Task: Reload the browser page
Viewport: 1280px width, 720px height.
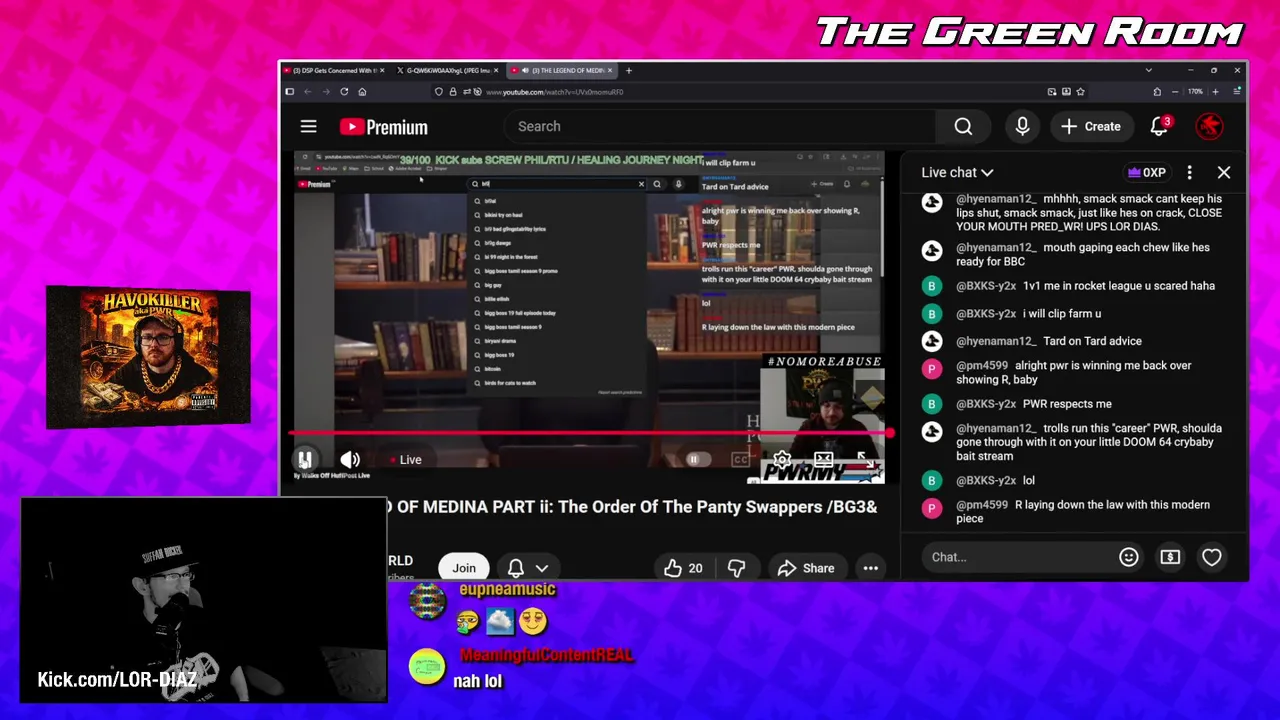Action: tap(344, 91)
